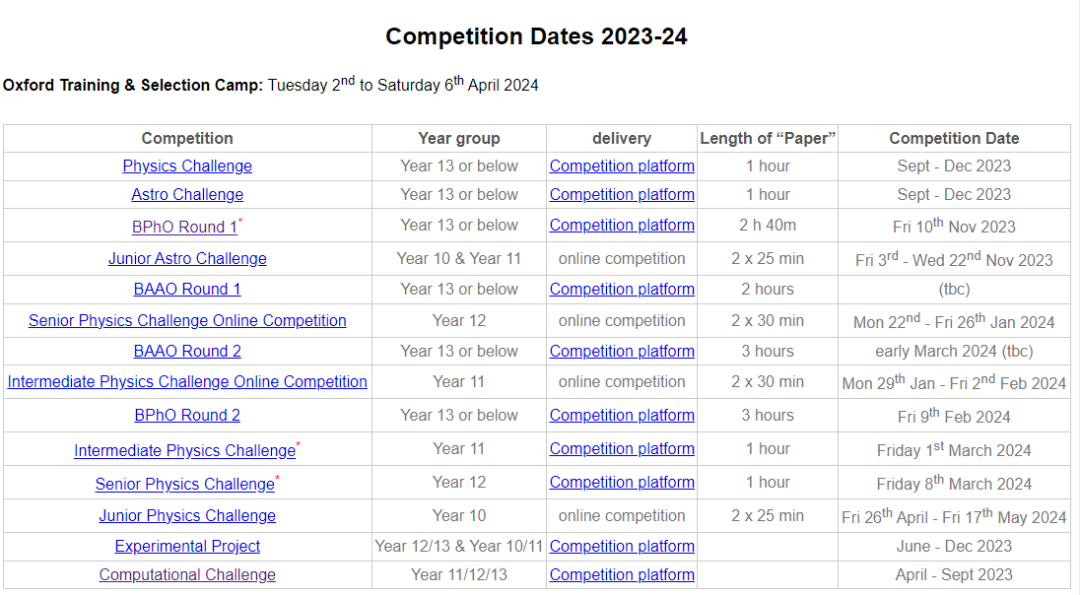Viewport: 1080px width, 595px height.
Task: Visit the Junior Physics Challenge link
Action: click(x=187, y=515)
